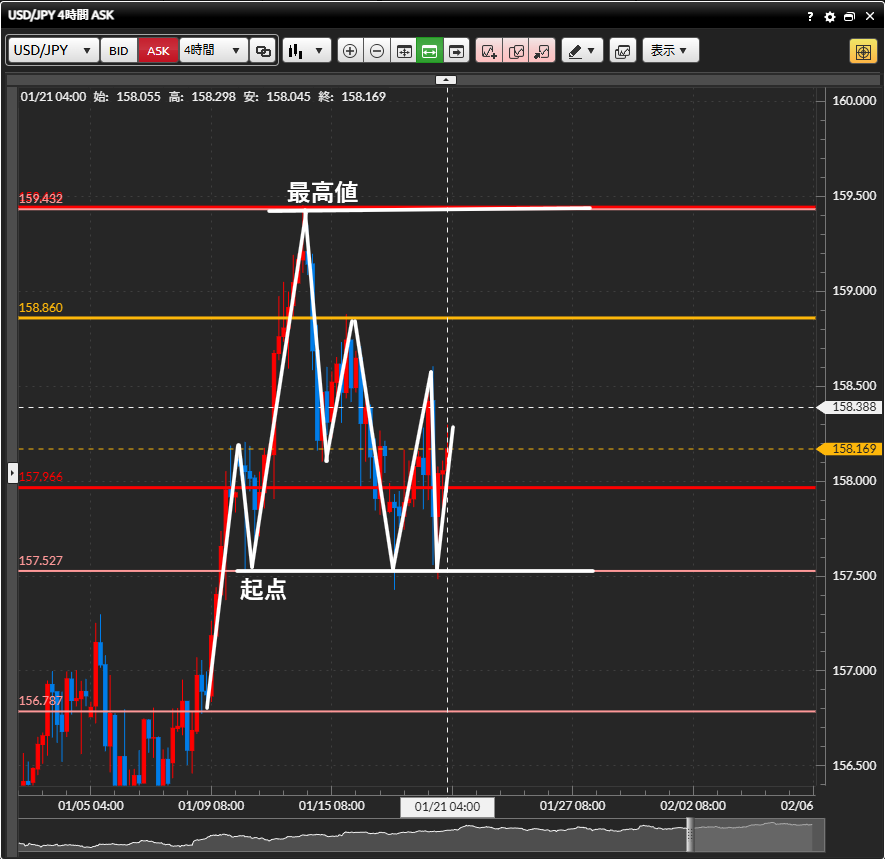Screen dimensions: 885x859
Task: Click the collapse arrow above the chart
Action: (x=446, y=79)
